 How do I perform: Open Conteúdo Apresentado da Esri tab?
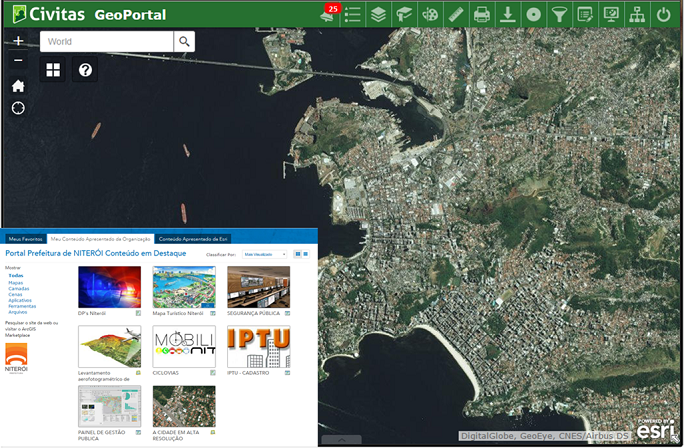193,239
